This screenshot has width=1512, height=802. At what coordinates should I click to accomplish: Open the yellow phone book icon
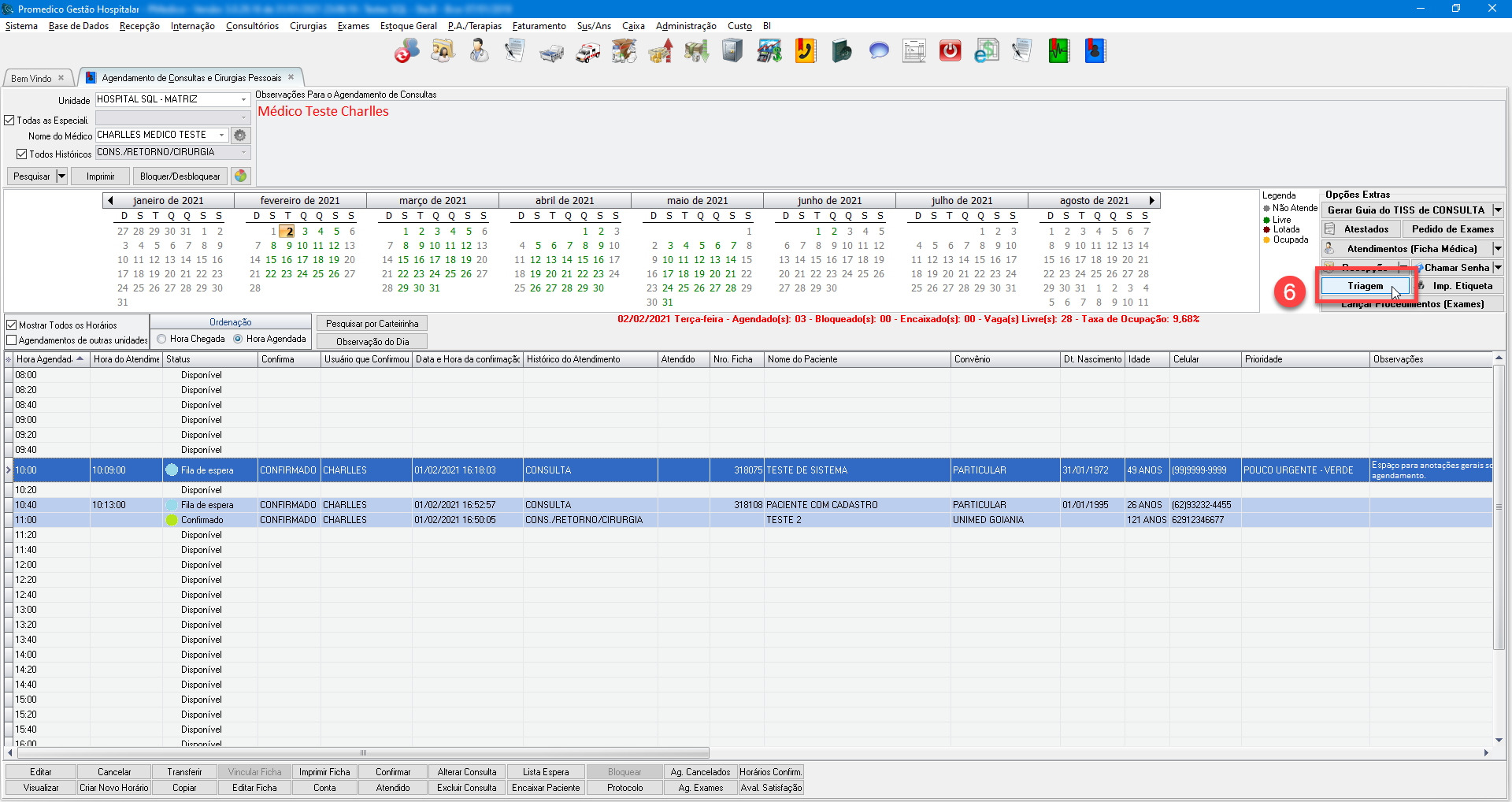[805, 52]
